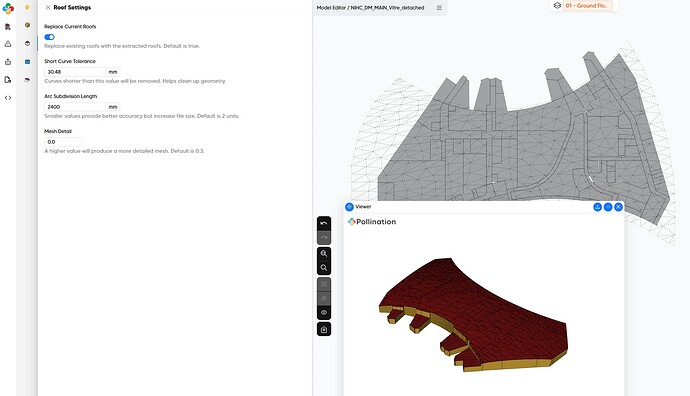Image resolution: width=690 pixels, height=396 pixels.
Task: Click the 'Smaller values provide better accuracy' help text
Action: pyautogui.click(x=142, y=116)
